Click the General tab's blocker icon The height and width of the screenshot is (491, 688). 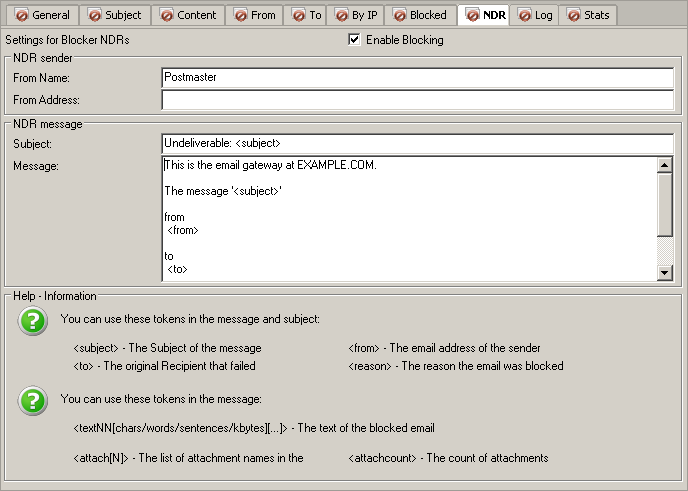19,15
